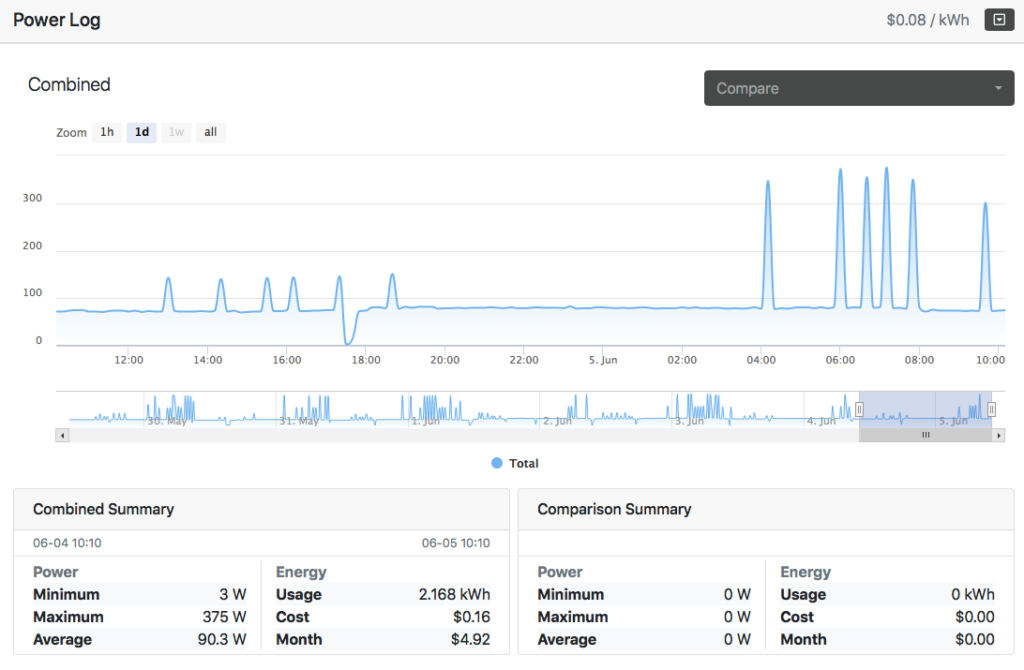Viewport: 1024px width, 670px height.
Task: Click the navigator left scroll arrow
Action: click(63, 436)
